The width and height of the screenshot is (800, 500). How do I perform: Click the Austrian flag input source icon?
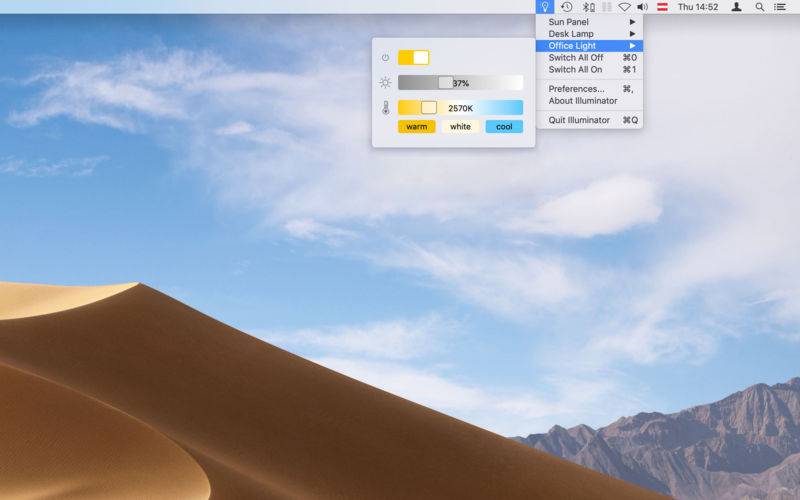coord(662,7)
